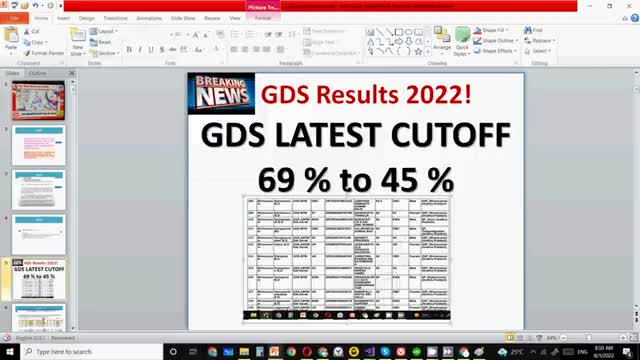Switch to Normal view in status bar
640x360 pixels.
click(x=510, y=338)
